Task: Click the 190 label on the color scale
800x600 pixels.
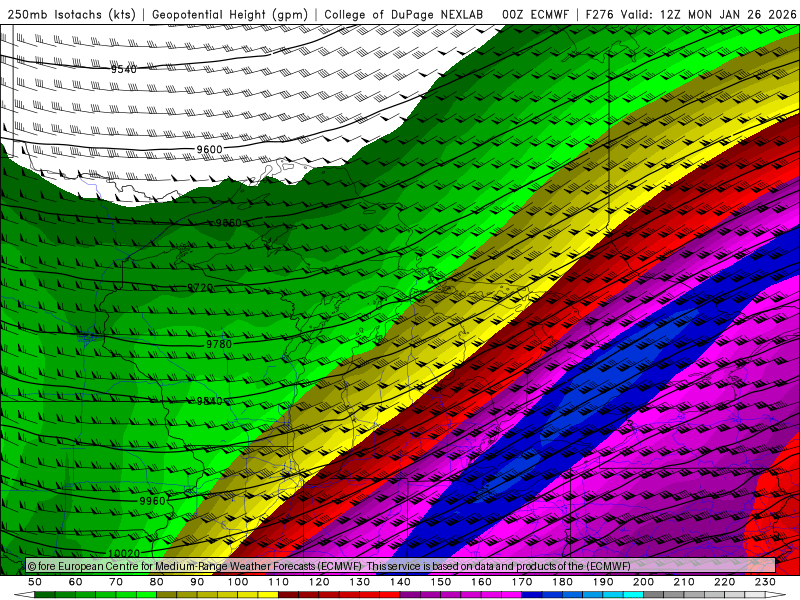Action: pos(603,582)
